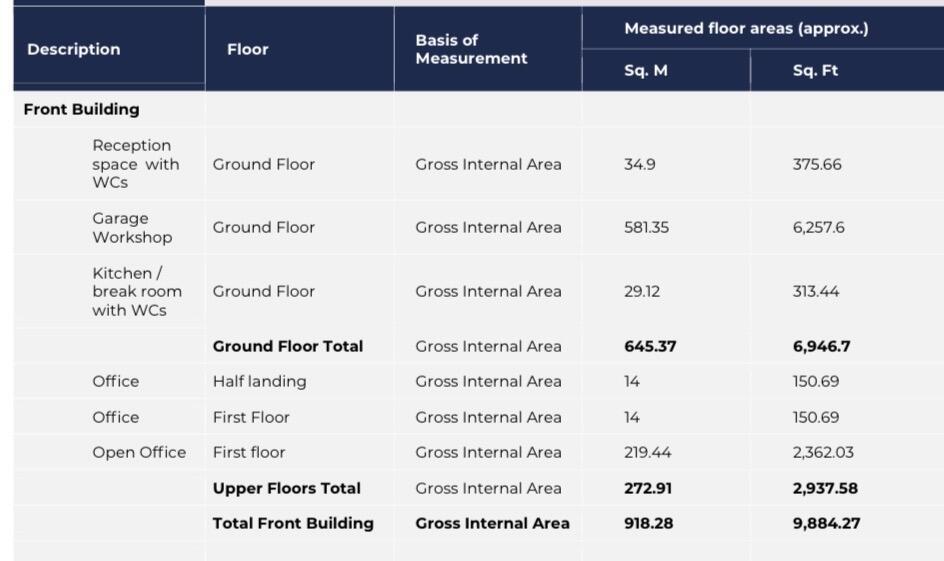Screen dimensions: 944x561
Task: Click the Half landing floor cell
Action: [x=259, y=382]
